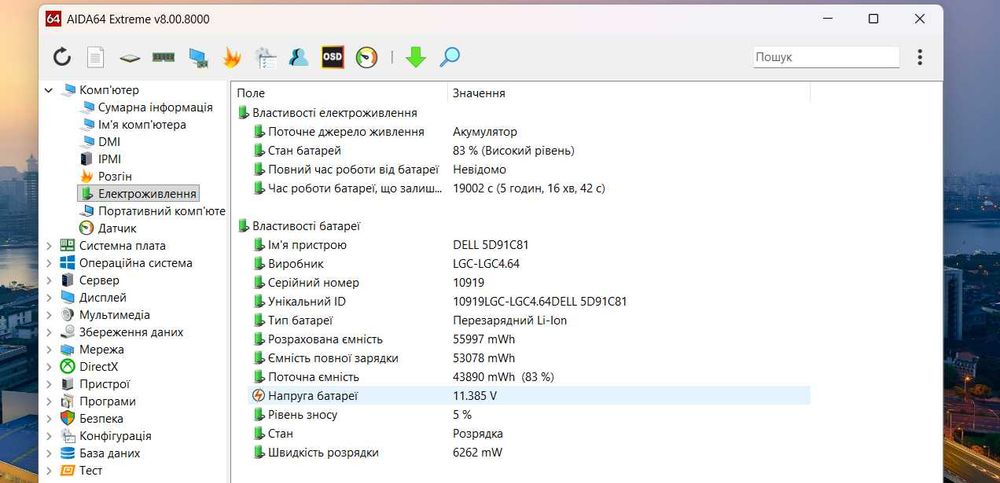Select the Електроживлення tree item
The height and width of the screenshot is (483, 1000).
click(147, 193)
